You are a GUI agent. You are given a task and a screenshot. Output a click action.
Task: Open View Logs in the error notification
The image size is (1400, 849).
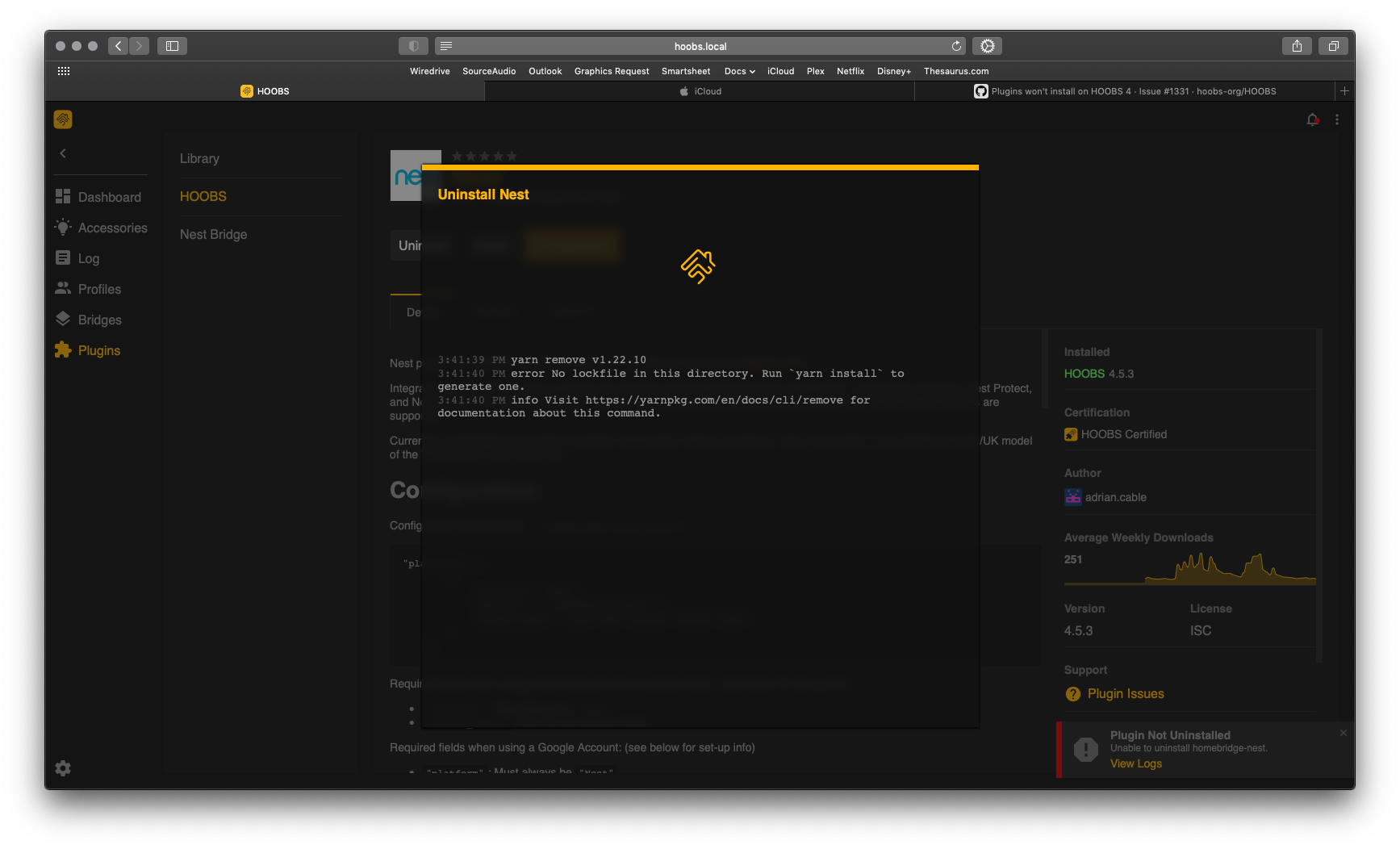[x=1135, y=763]
